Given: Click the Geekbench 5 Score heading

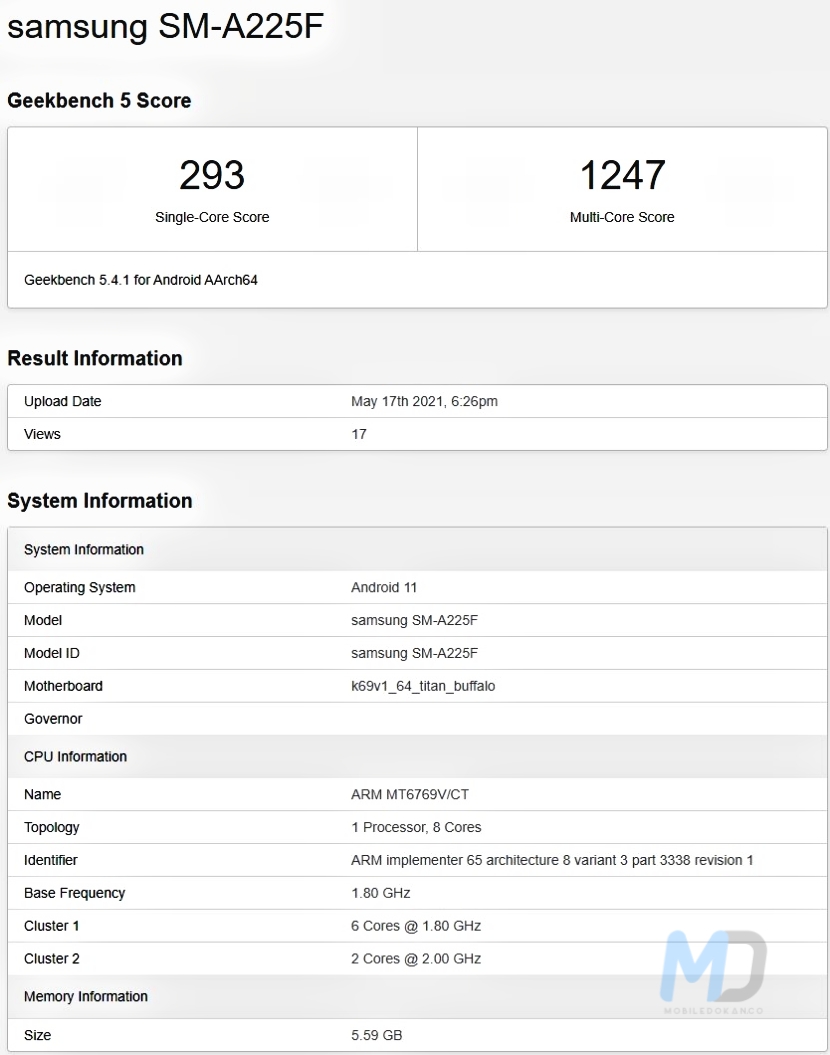Looking at the screenshot, I should point(99,101).
